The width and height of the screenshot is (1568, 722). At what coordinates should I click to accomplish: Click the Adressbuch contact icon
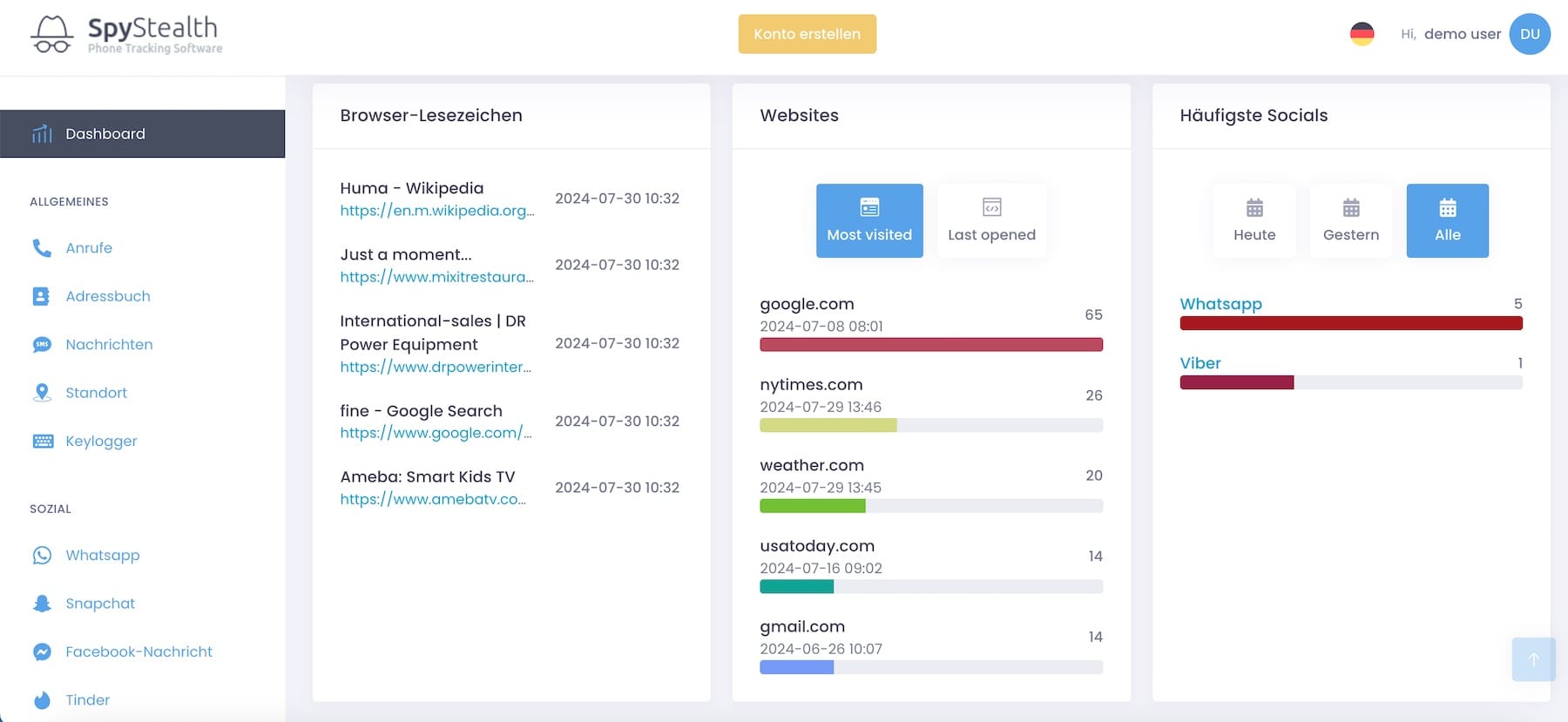coord(42,296)
